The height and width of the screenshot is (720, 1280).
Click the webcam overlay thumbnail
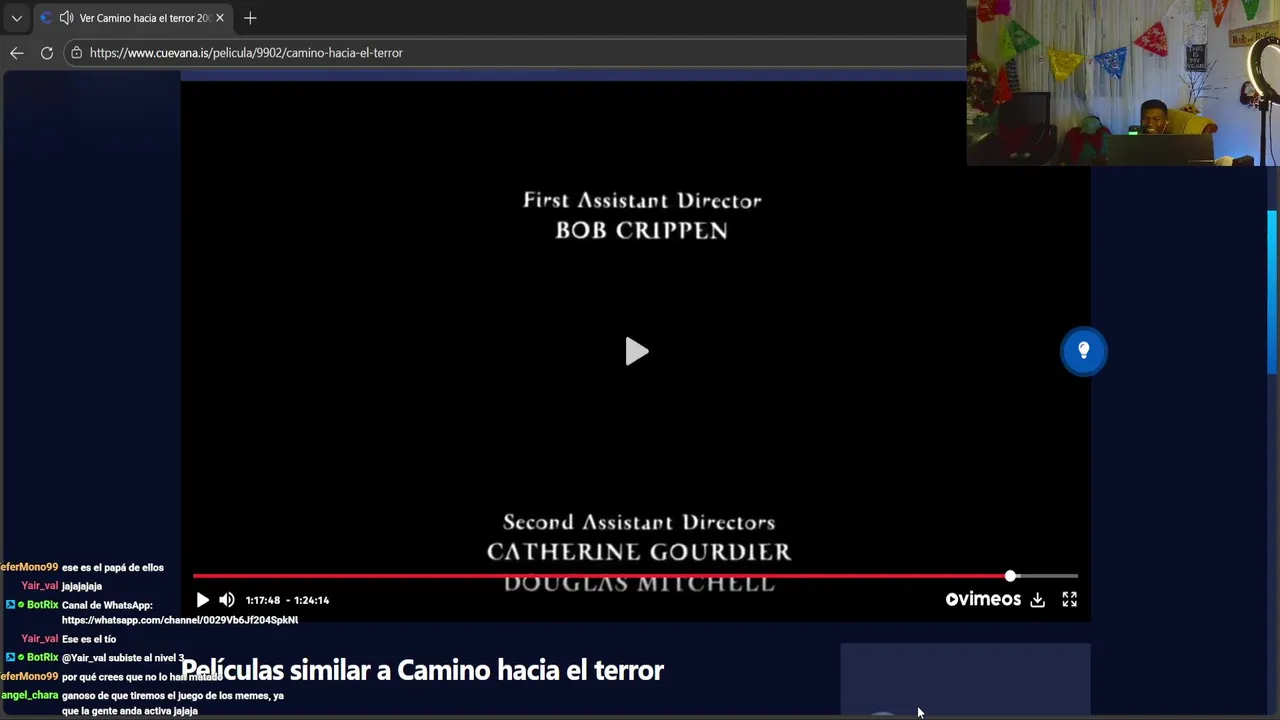tap(1123, 83)
